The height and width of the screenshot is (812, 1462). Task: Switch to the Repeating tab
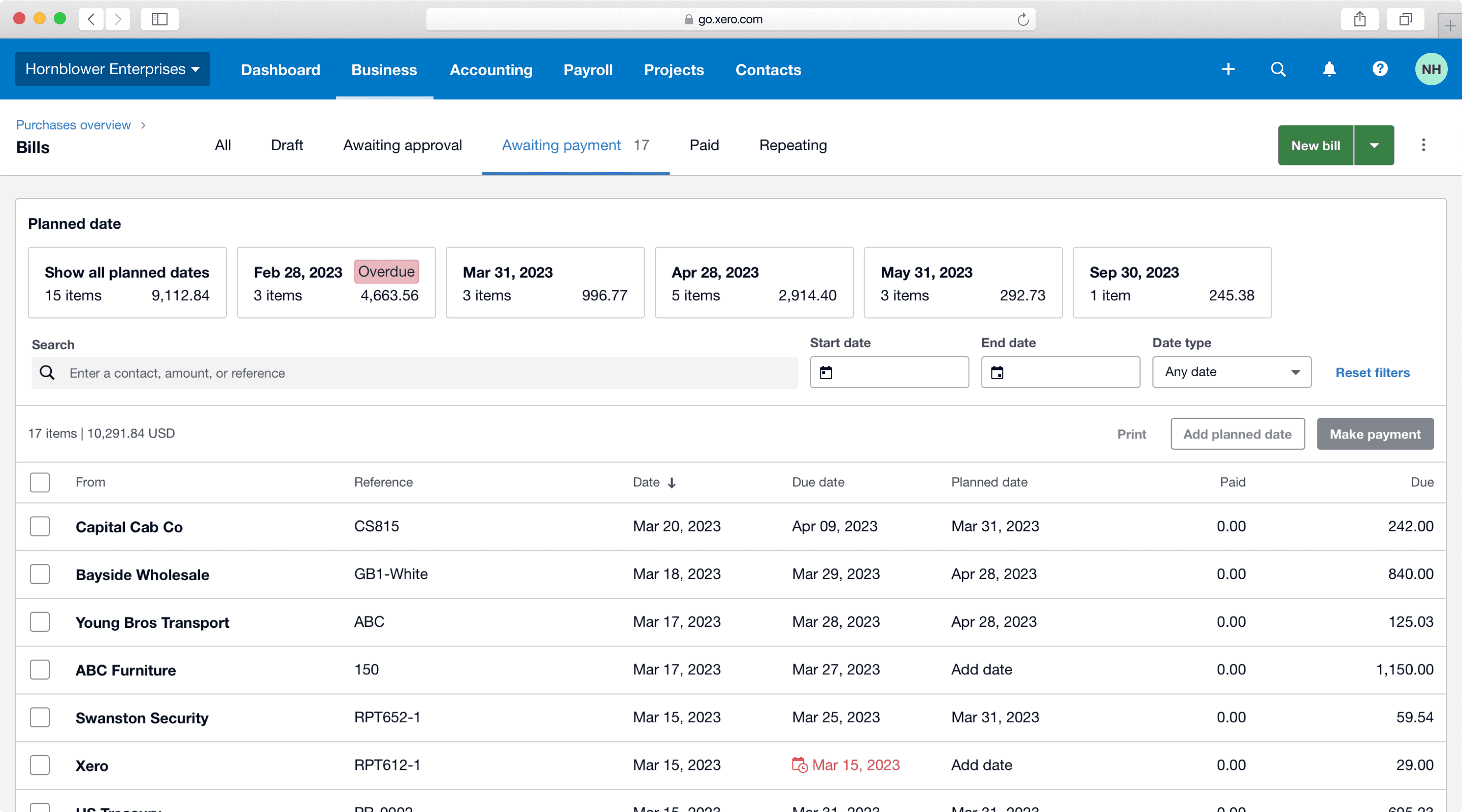click(793, 145)
